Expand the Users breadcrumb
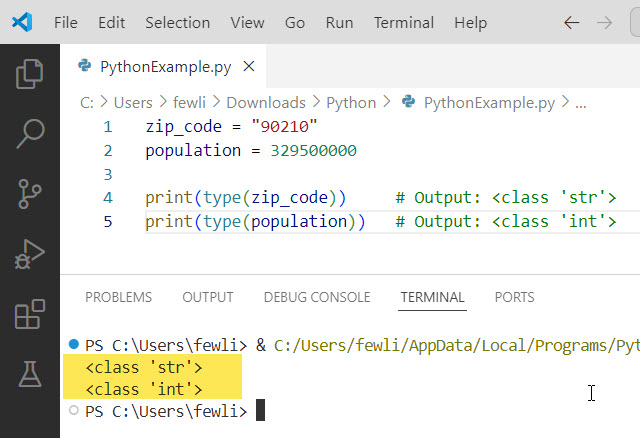 click(133, 102)
